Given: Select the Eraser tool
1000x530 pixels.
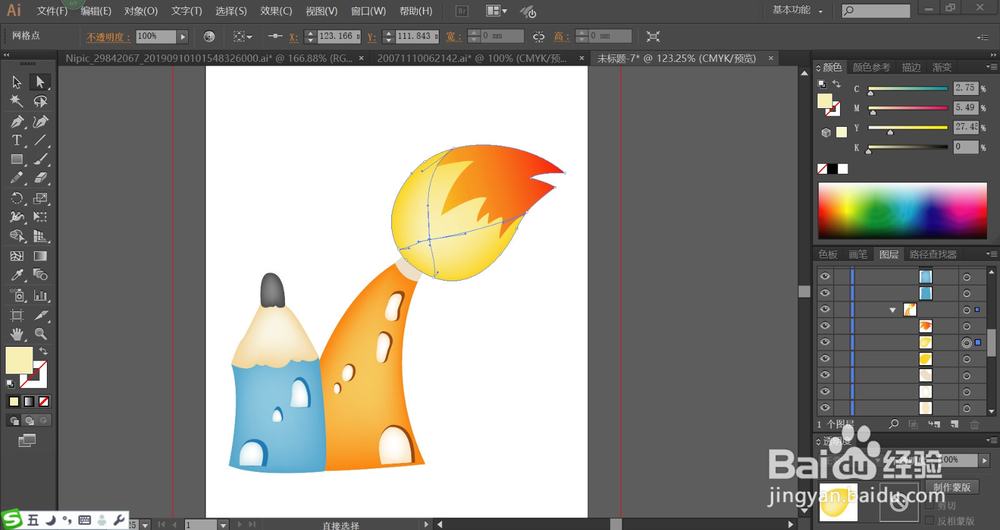Looking at the screenshot, I should tap(40, 179).
